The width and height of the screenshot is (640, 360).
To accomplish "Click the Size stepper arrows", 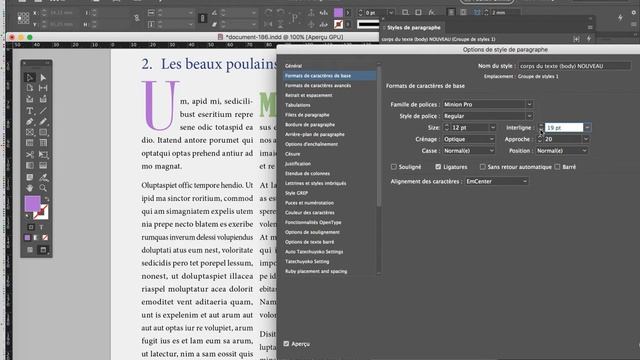I will point(446,127).
